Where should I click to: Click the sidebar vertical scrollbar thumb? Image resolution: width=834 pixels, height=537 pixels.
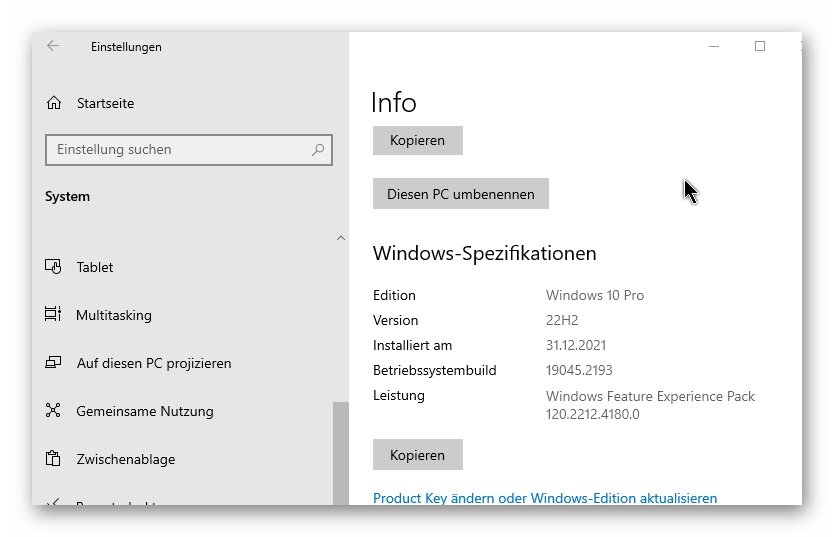click(340, 450)
